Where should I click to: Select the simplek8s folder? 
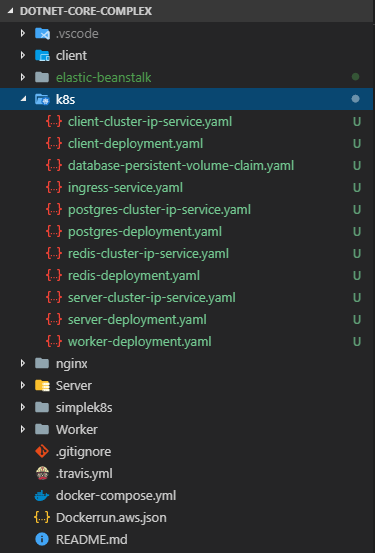[84, 407]
